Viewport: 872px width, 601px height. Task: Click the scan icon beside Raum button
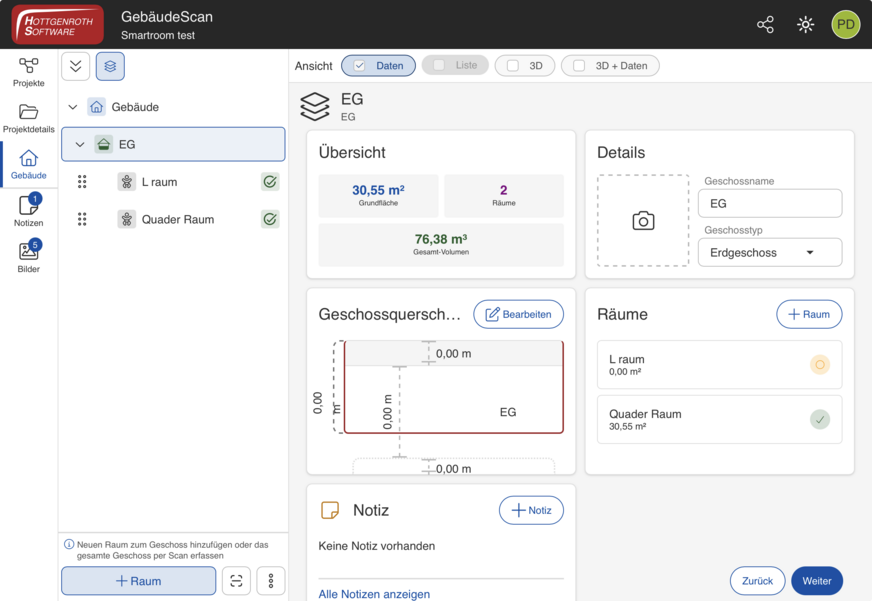(236, 581)
